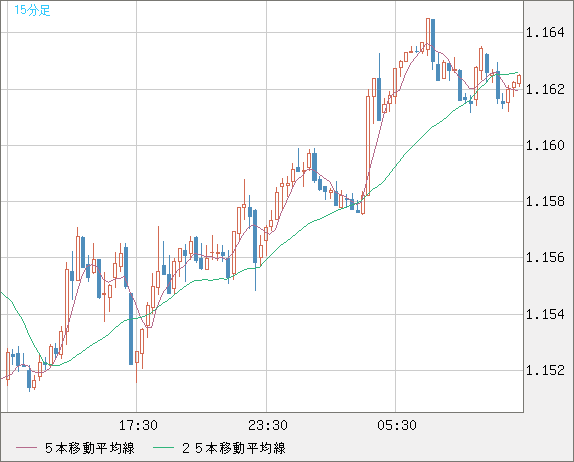The image size is (574, 462).
Task: Click the 25本移動平均線 legend label
Action: pyautogui.click(x=234, y=448)
